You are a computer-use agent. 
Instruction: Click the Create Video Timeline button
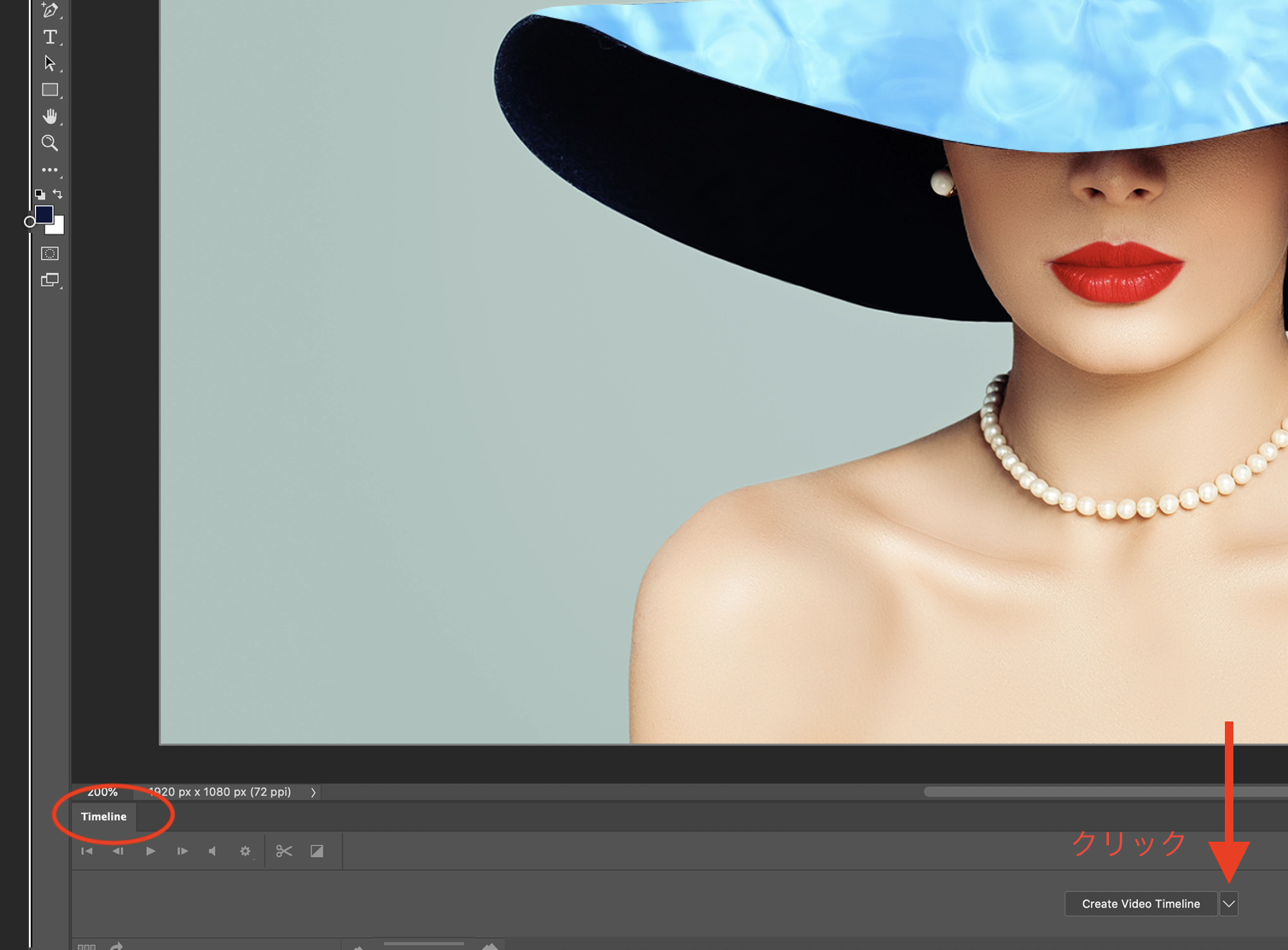coord(1140,904)
